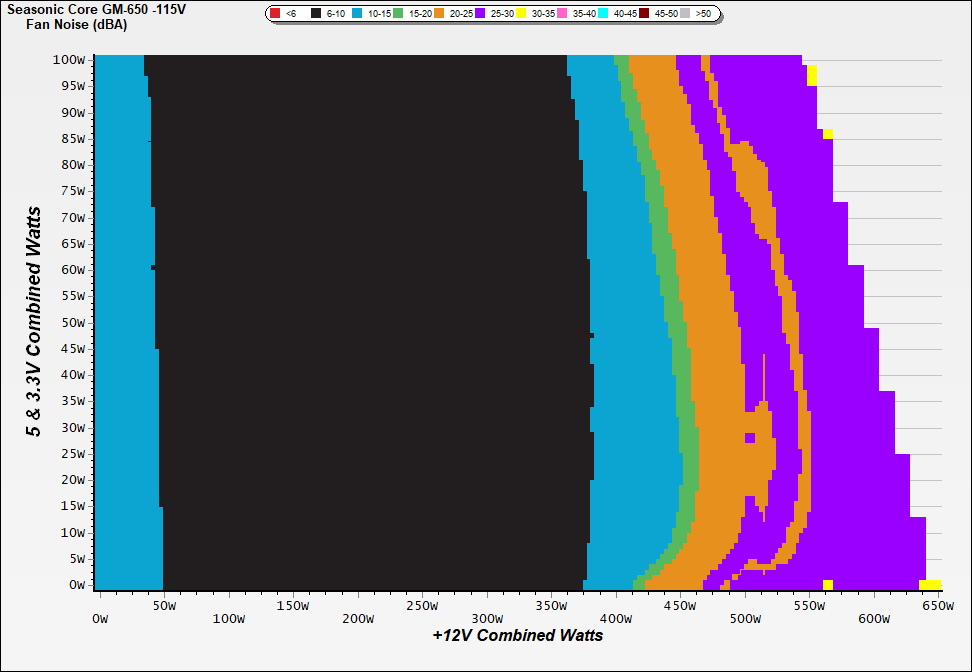Click the dark red 45-50 legend swatch

(x=644, y=14)
